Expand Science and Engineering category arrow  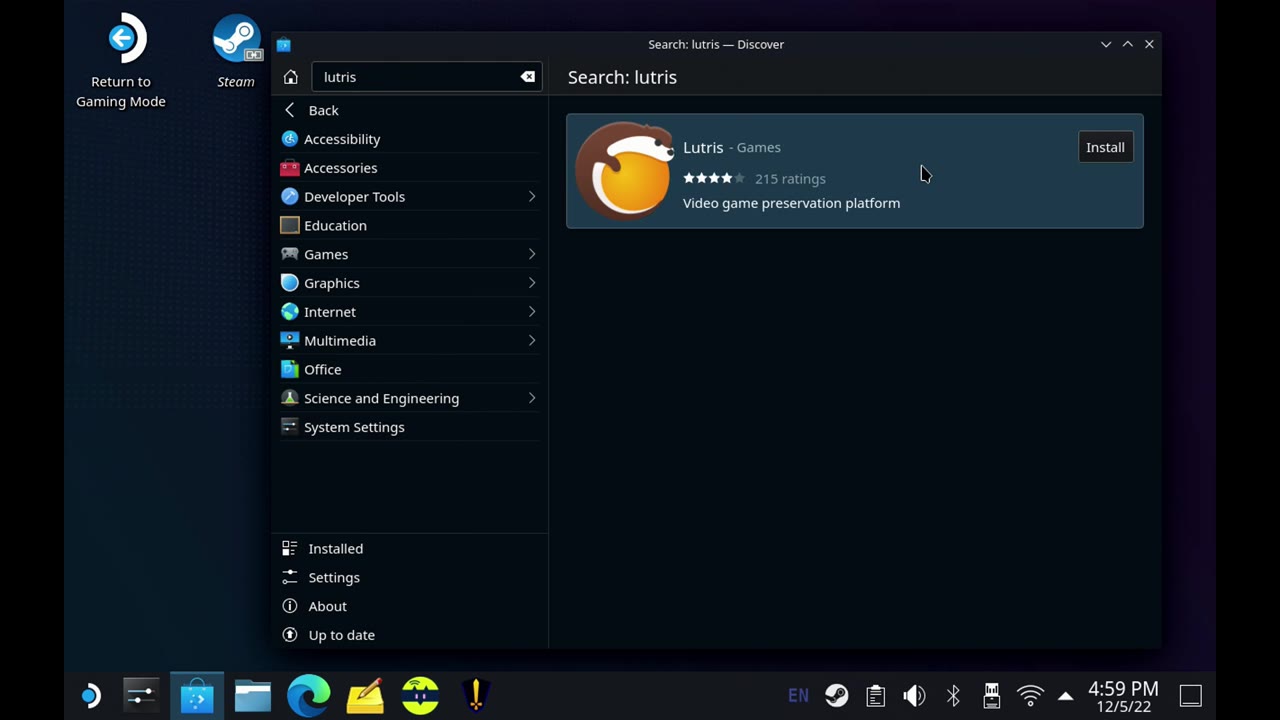[532, 398]
